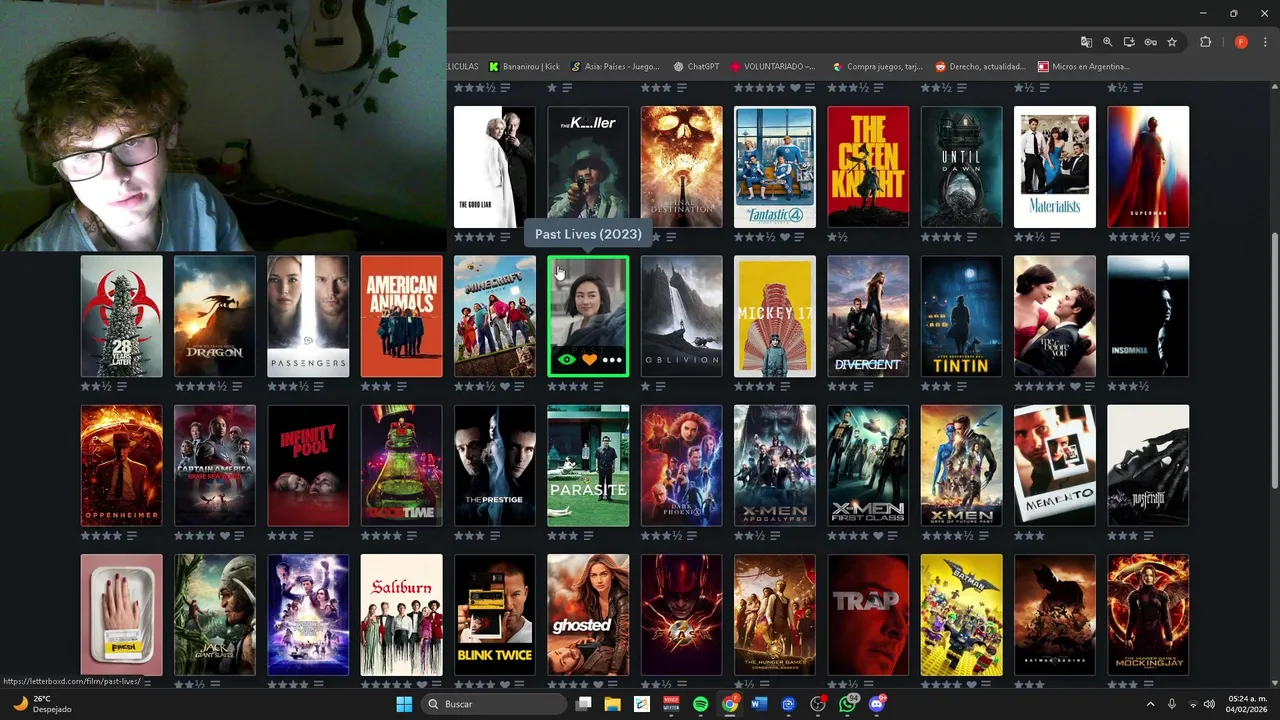Screen dimensions: 1280x720
Task: Click the Buscar taskbar search box
Action: [x=494, y=704]
